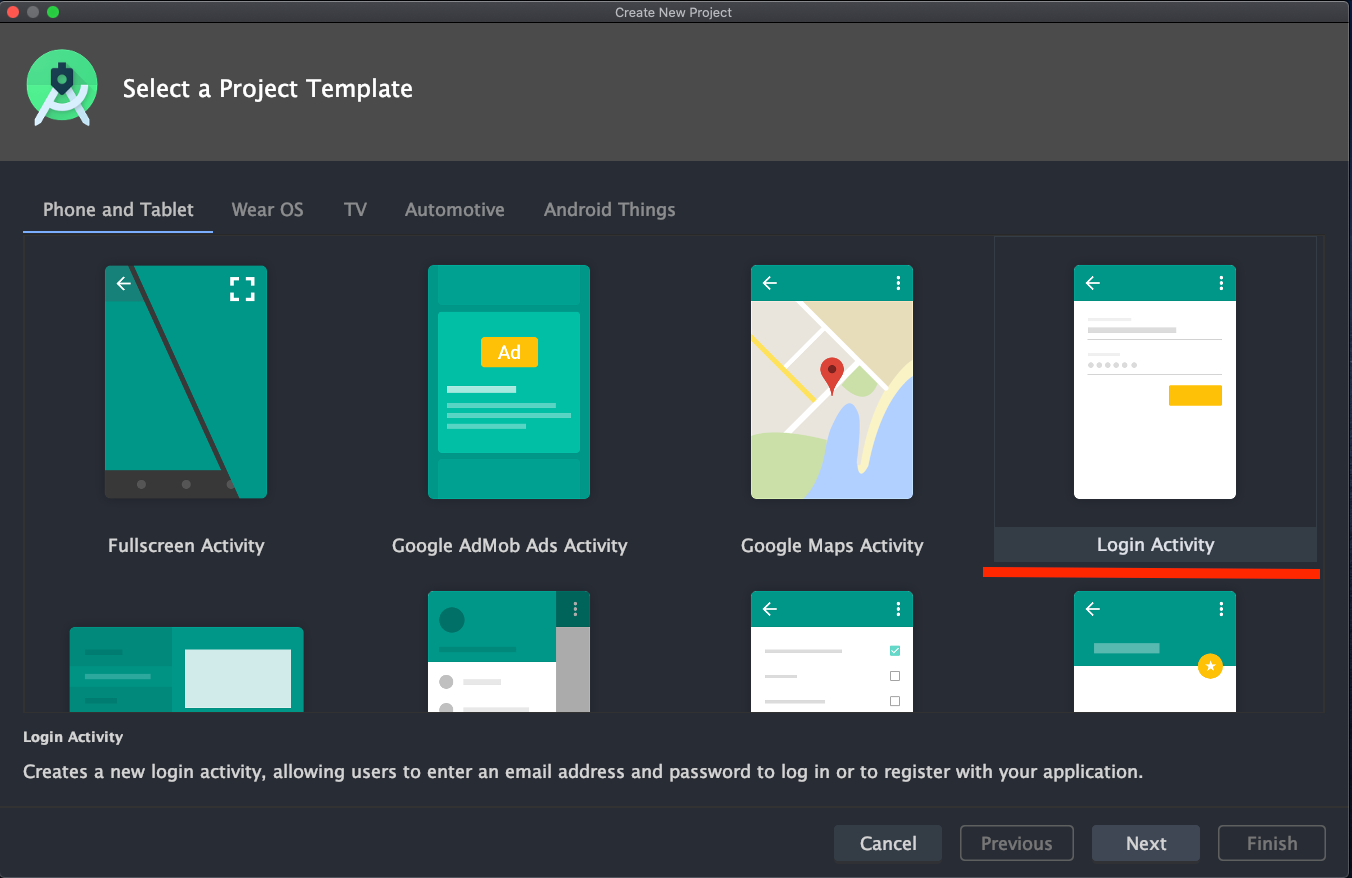The image size is (1352, 878).
Task: Click the fullscreen expand icon in Fullscreen Activity
Action: [242, 290]
